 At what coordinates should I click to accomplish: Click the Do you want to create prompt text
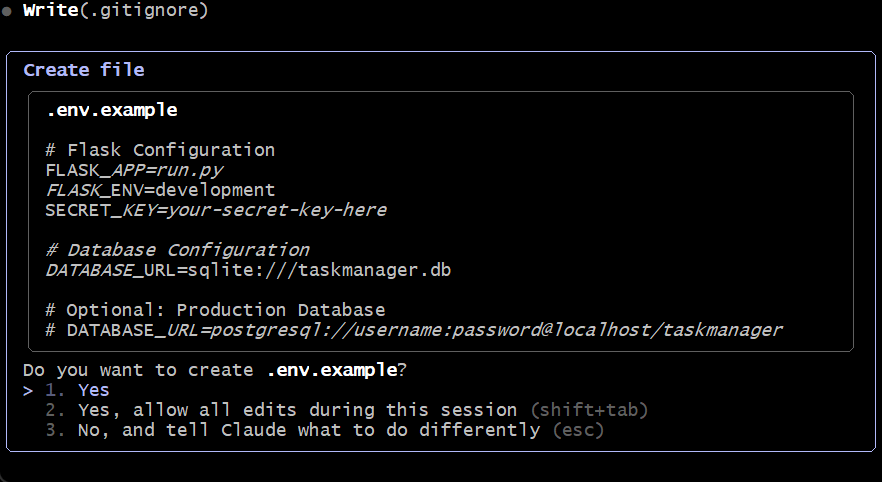tap(138, 370)
